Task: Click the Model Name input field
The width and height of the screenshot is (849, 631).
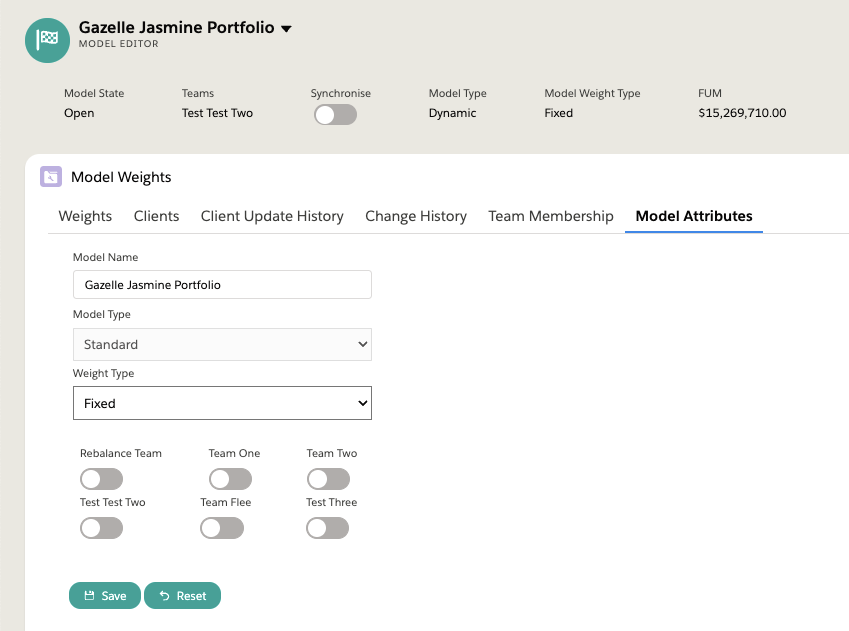Action: click(222, 285)
